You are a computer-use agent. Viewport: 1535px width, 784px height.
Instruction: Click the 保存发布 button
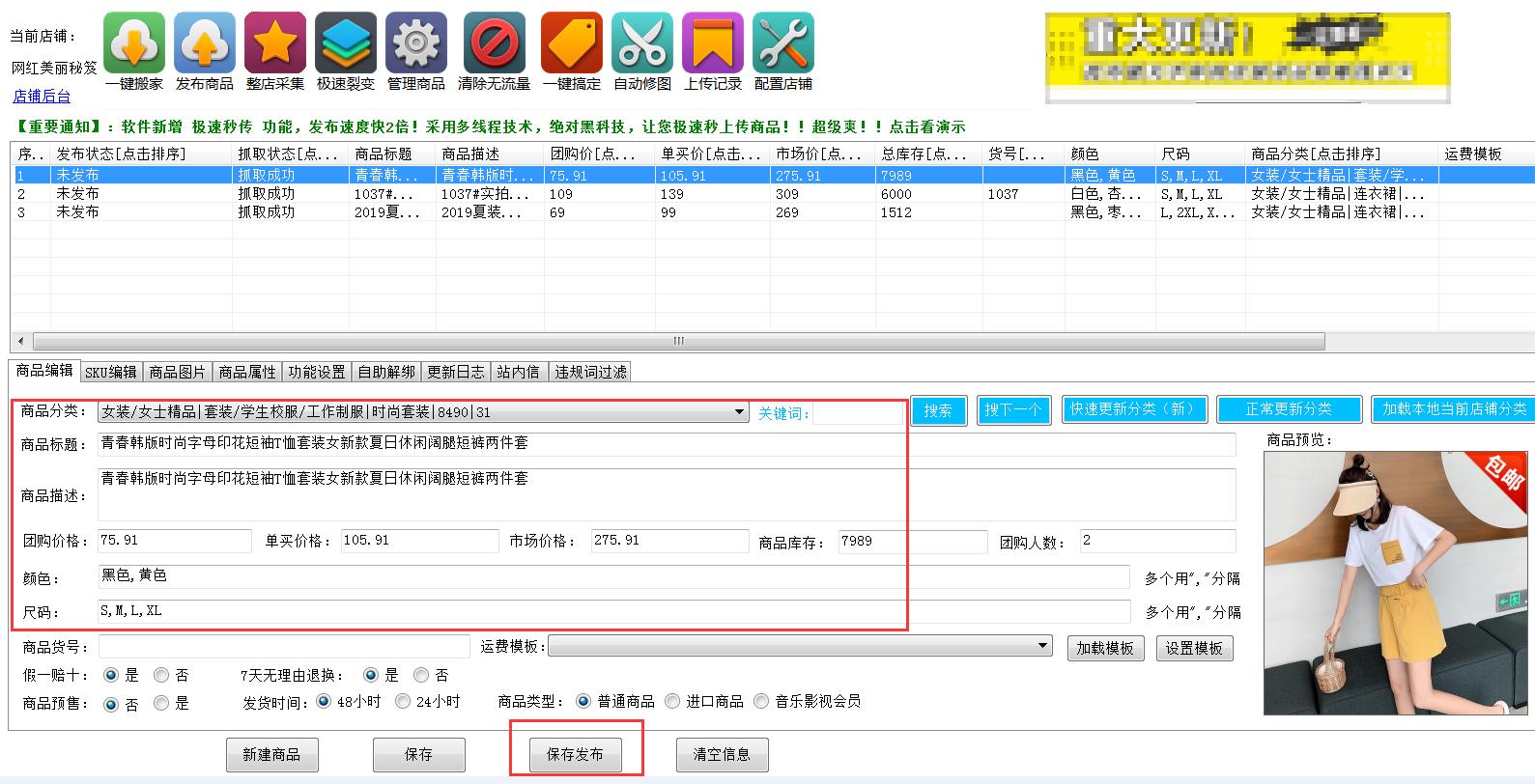(x=576, y=755)
